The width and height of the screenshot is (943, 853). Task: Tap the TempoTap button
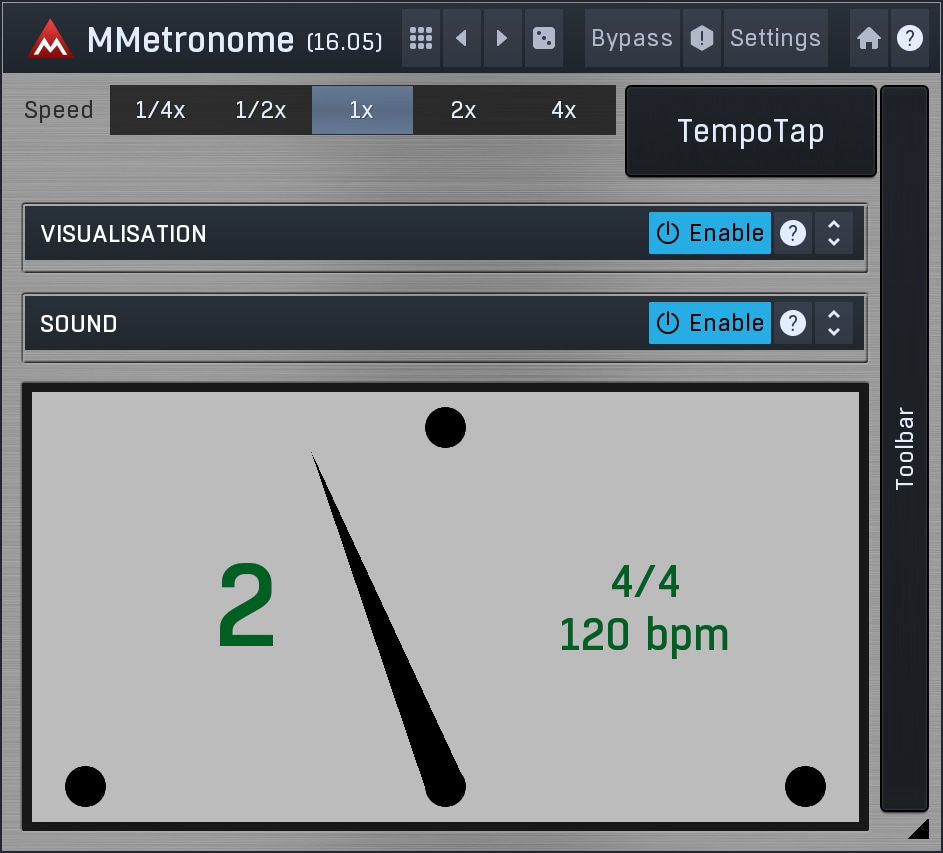click(751, 131)
